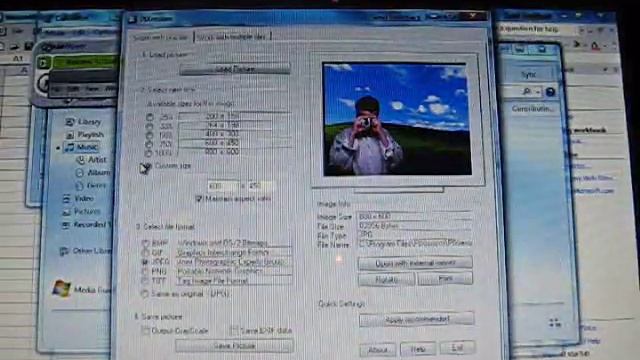Click the Music note icon in Media Player
This screenshot has height=360, width=640.
pos(70,147)
